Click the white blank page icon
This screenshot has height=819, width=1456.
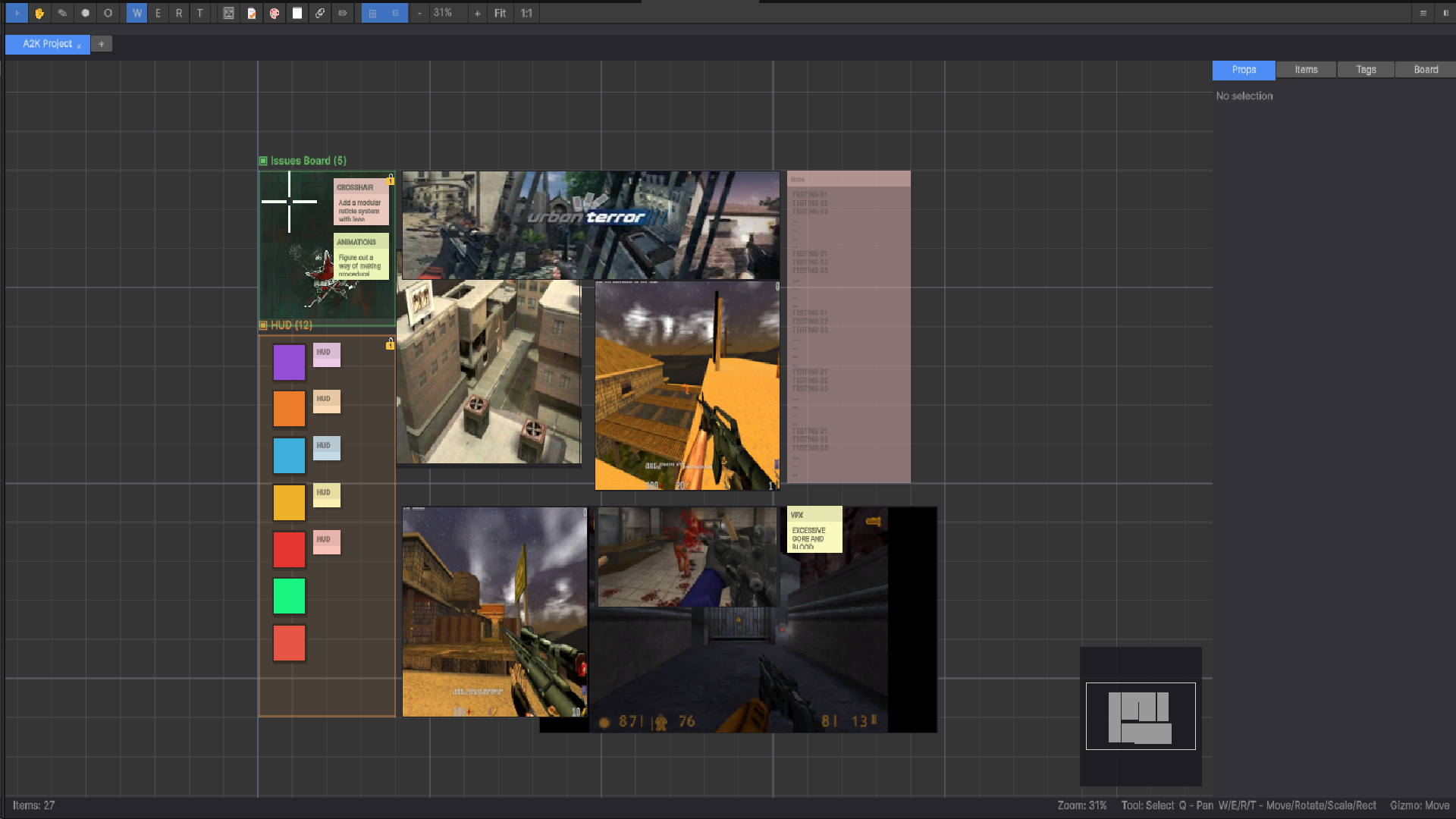tap(297, 13)
